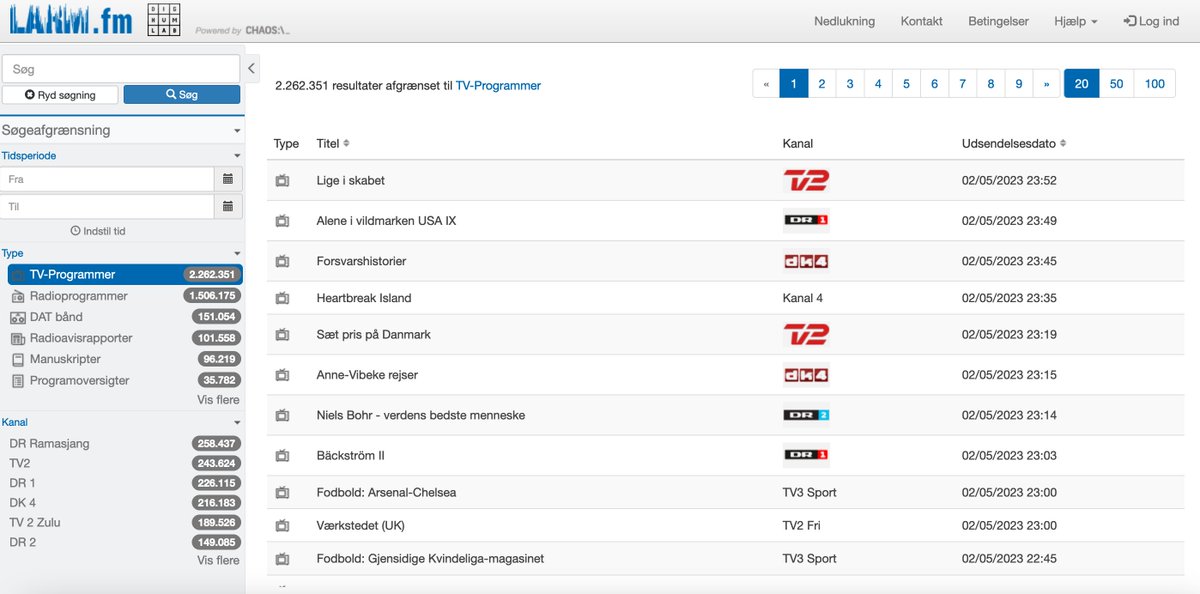The width and height of the screenshot is (1200, 594).
Task: Open the Hjælp dropdown menu
Action: [1075, 21]
